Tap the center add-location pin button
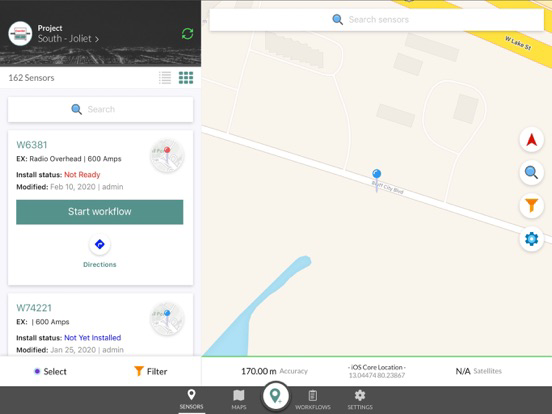 coord(276,396)
